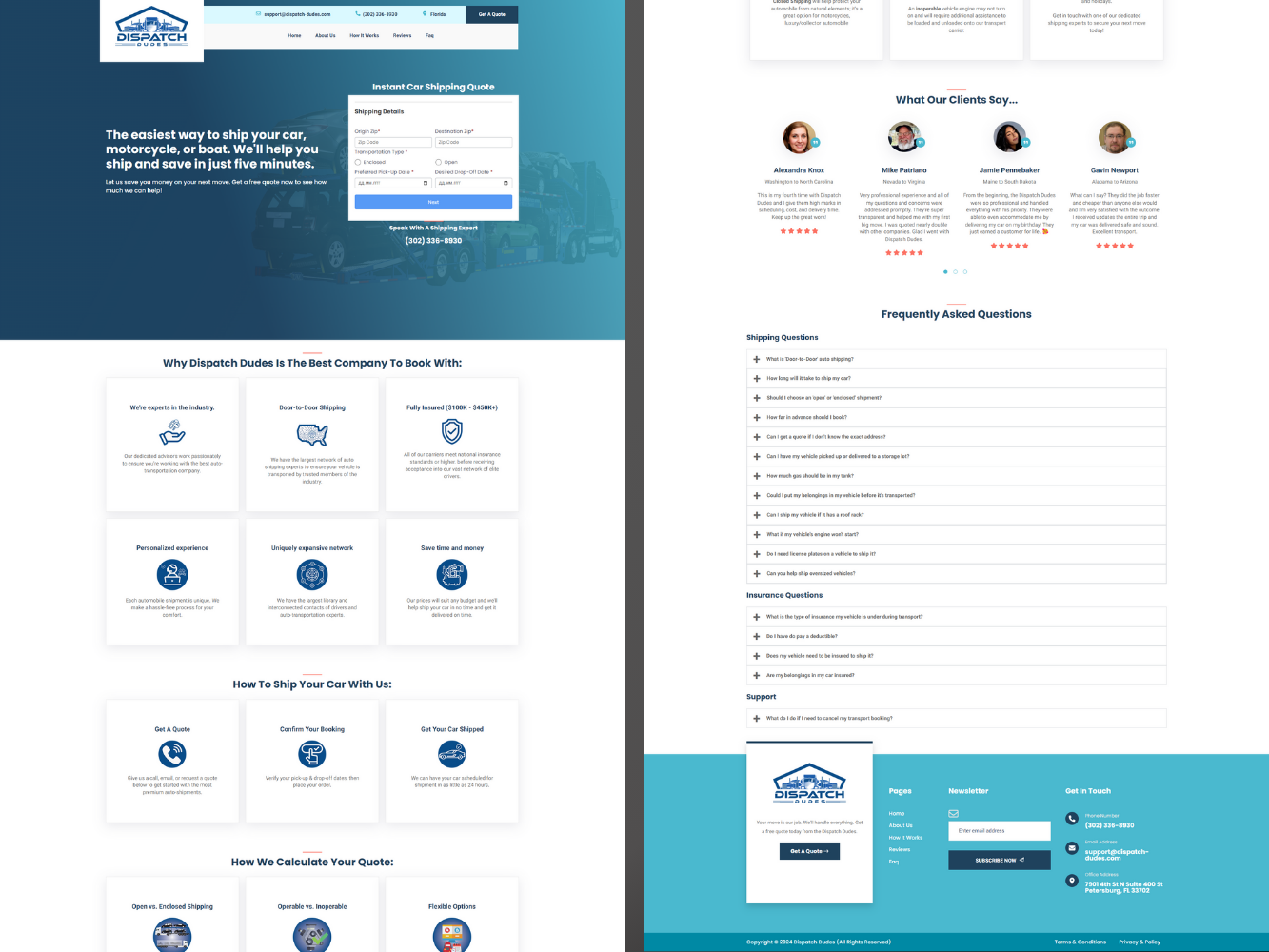Expand the cancel my transport booking question
Viewport: 1269px width, 952px height.
[x=956, y=719]
